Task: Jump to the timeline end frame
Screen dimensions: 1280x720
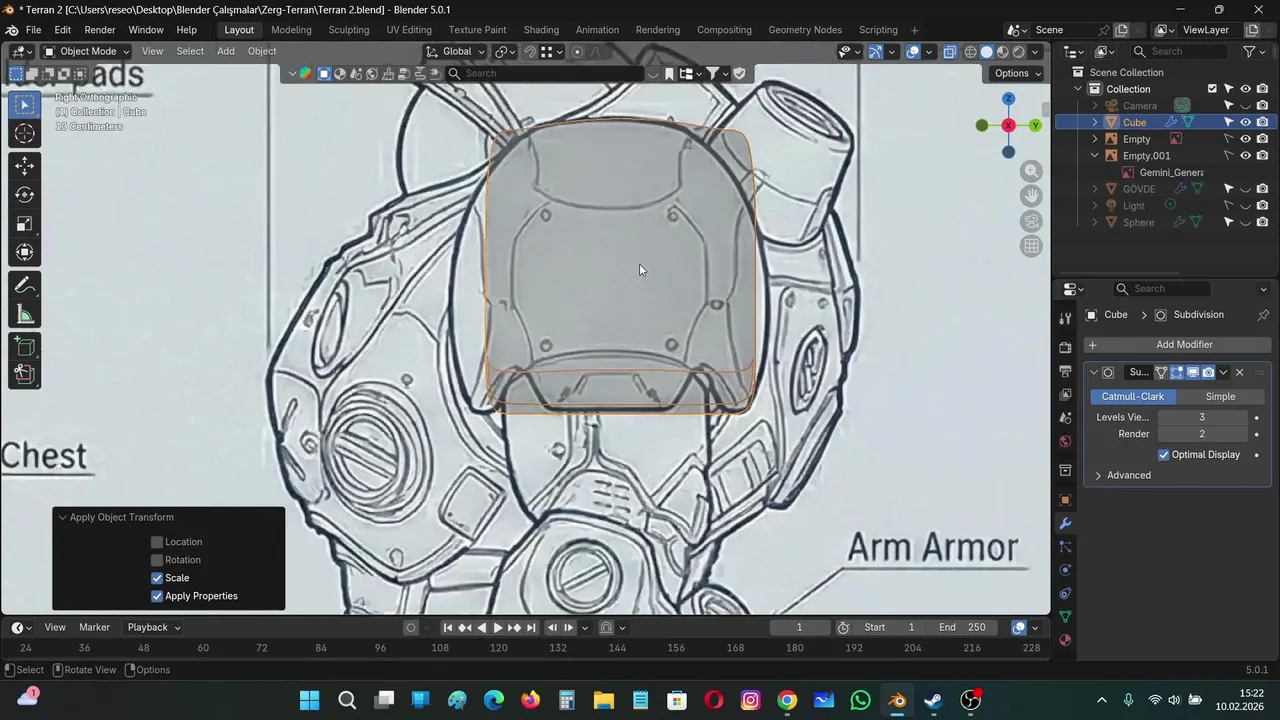Action: 531,628
